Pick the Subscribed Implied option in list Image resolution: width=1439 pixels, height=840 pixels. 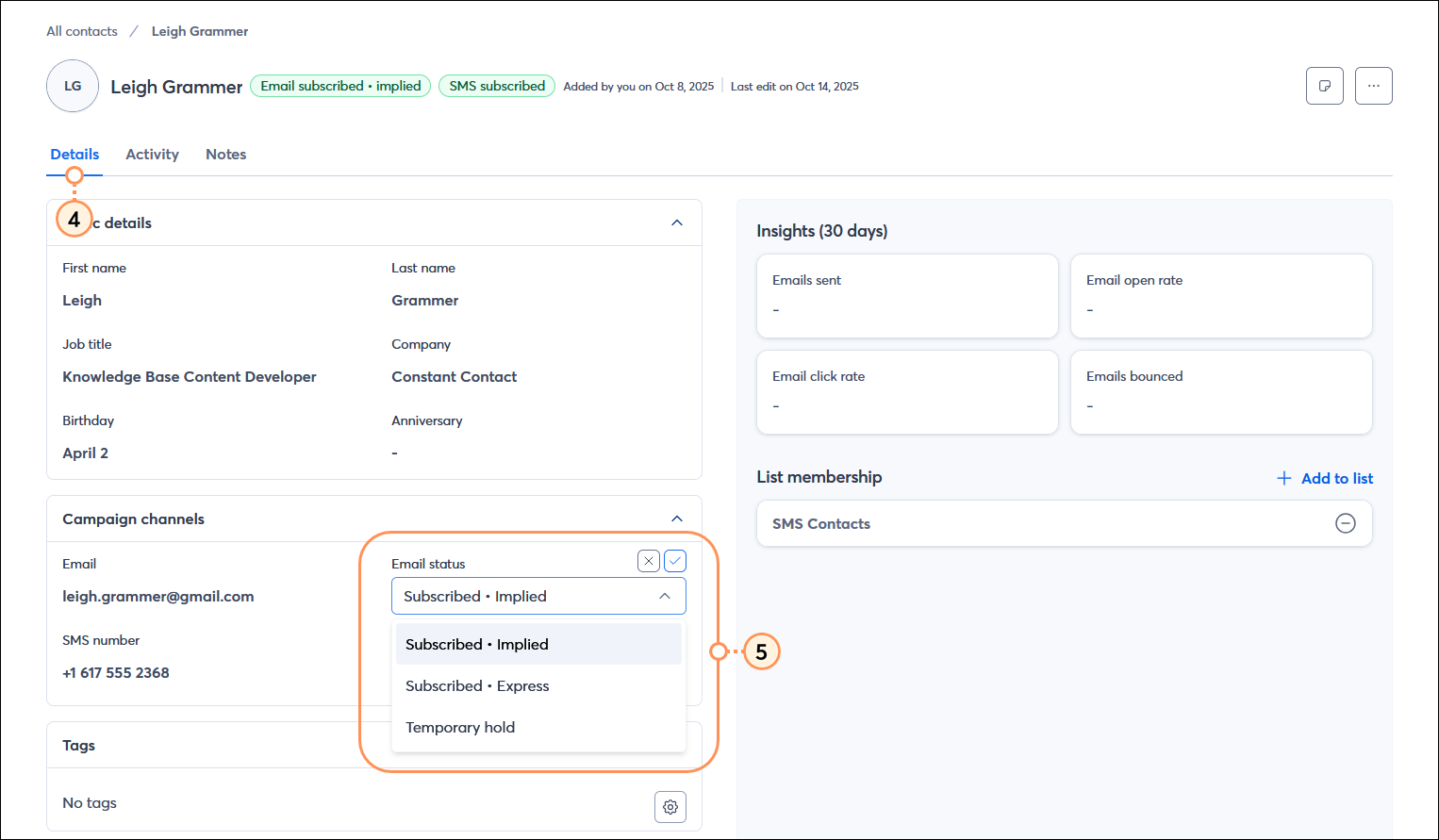[477, 644]
